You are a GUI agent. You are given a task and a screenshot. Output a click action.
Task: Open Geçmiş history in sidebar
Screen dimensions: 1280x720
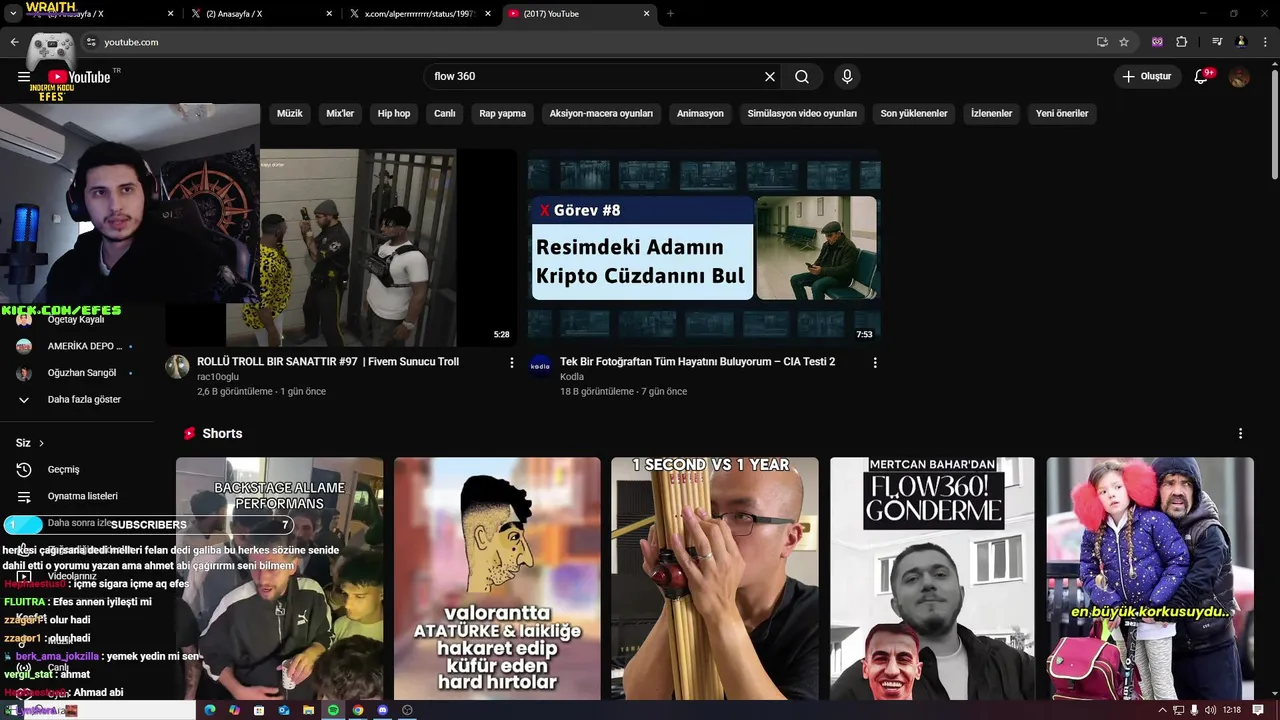click(63, 469)
